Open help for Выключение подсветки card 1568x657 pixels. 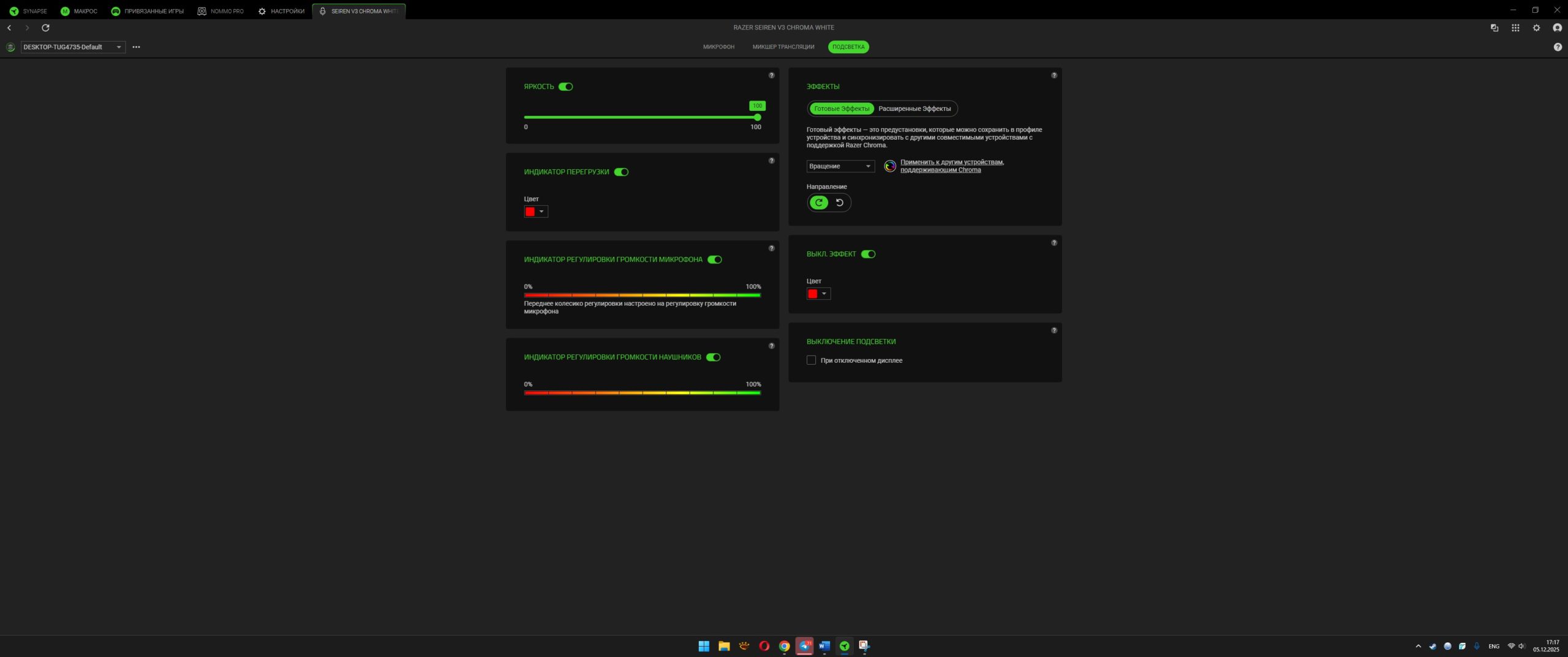point(1054,330)
